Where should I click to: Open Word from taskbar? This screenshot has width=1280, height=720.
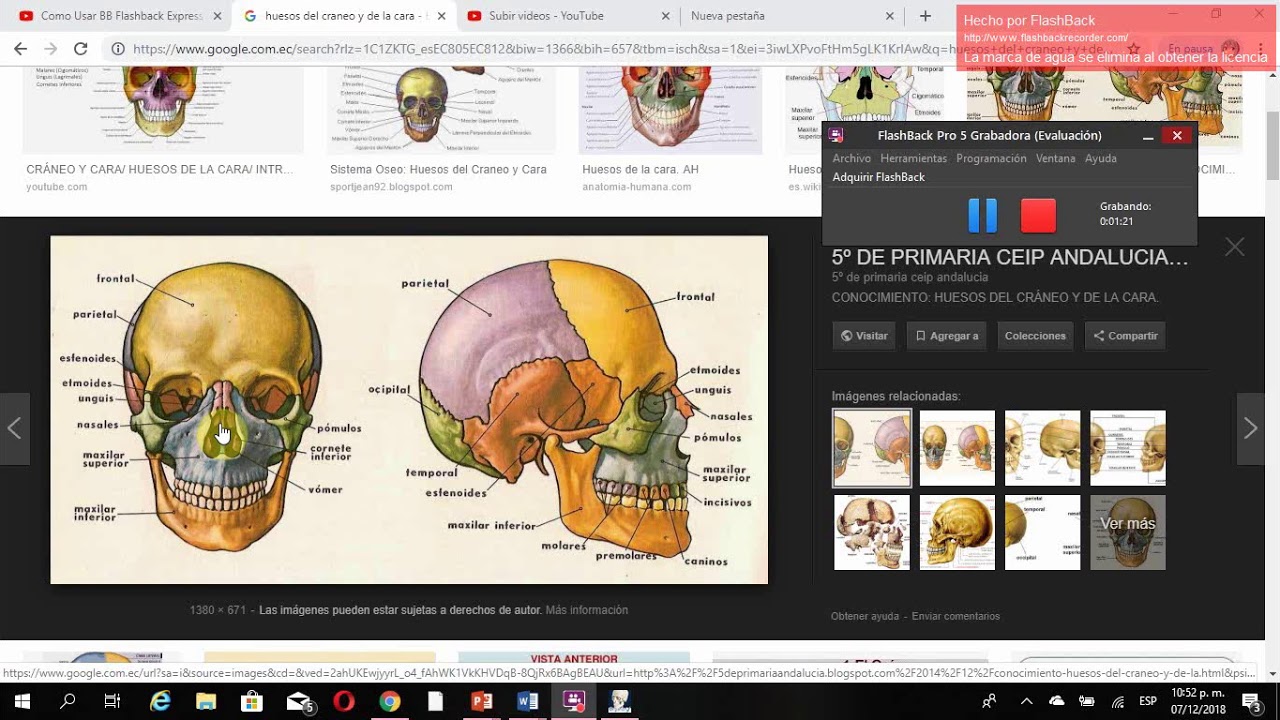point(528,701)
